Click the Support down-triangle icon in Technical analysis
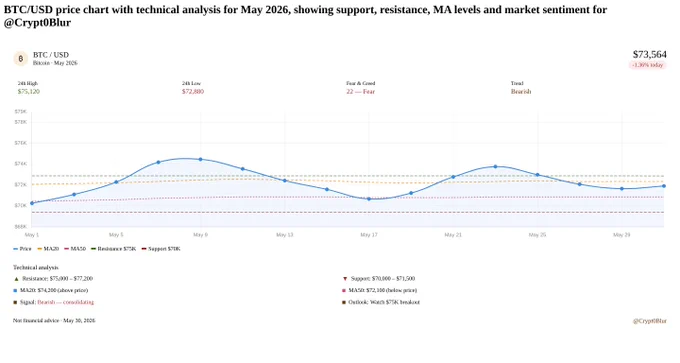The height and width of the screenshot is (363, 680). click(345, 279)
